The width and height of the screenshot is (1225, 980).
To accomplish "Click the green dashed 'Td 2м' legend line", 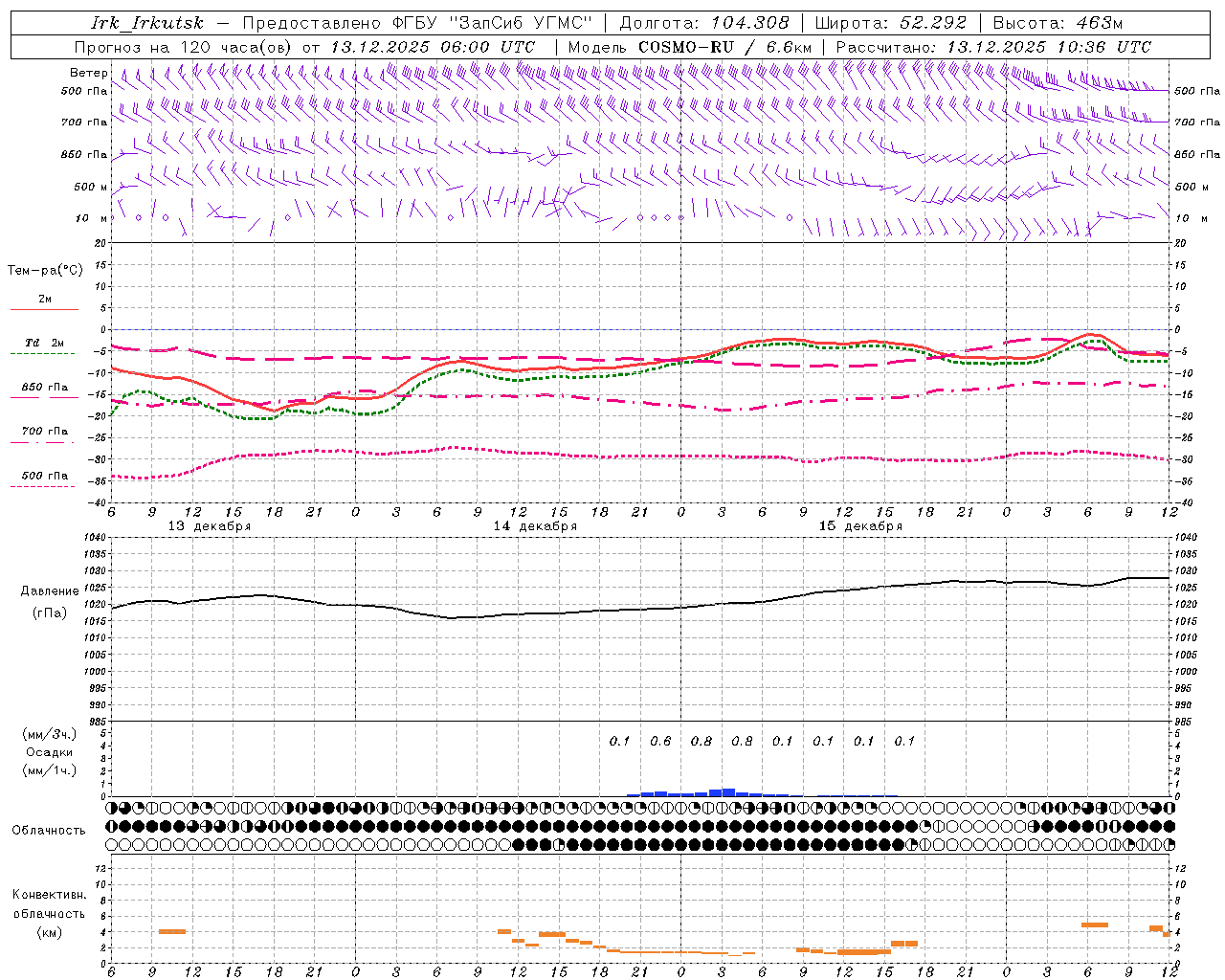I will click(x=42, y=353).
